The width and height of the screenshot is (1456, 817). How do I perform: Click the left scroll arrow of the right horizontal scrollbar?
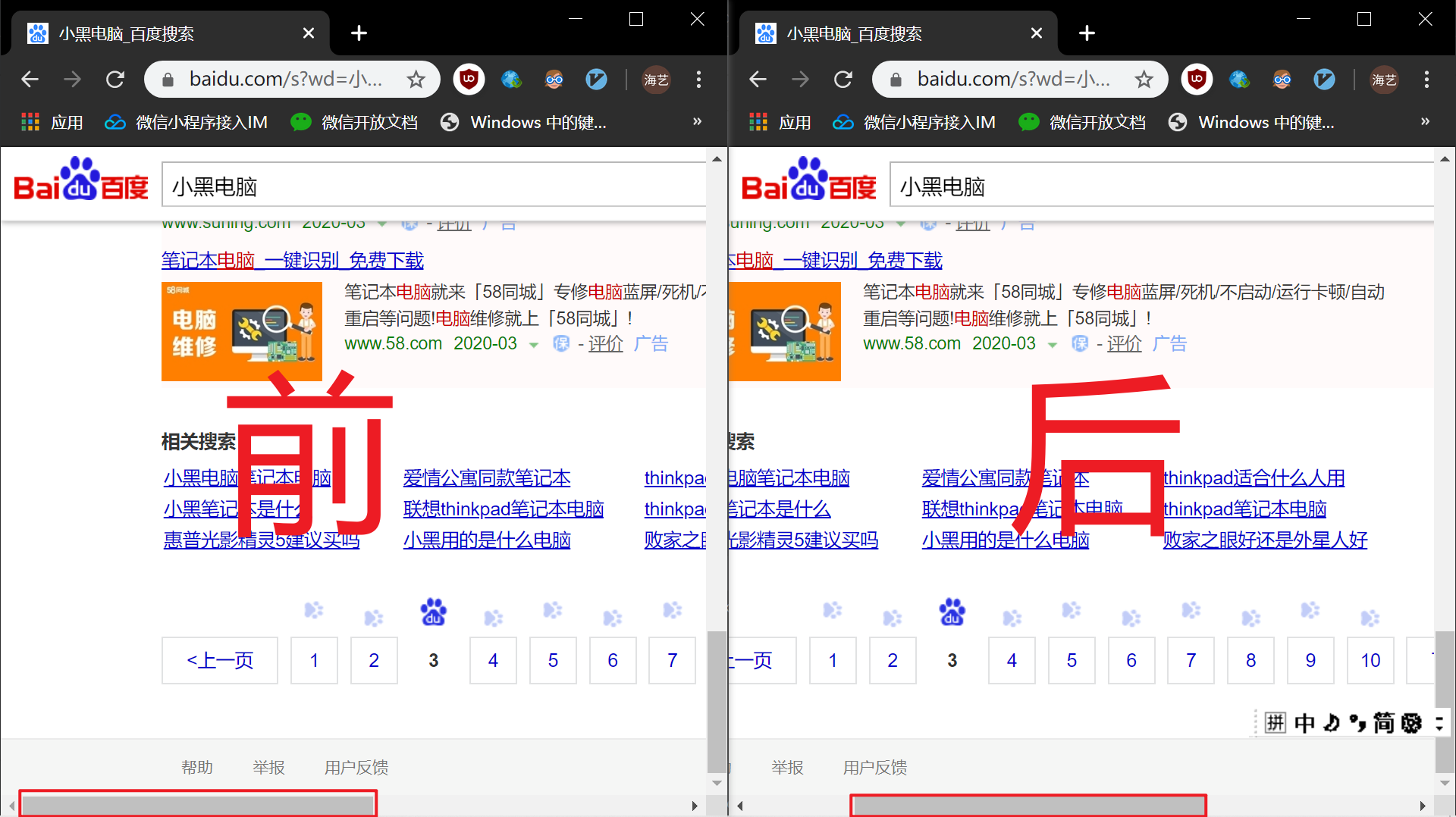pos(739,806)
